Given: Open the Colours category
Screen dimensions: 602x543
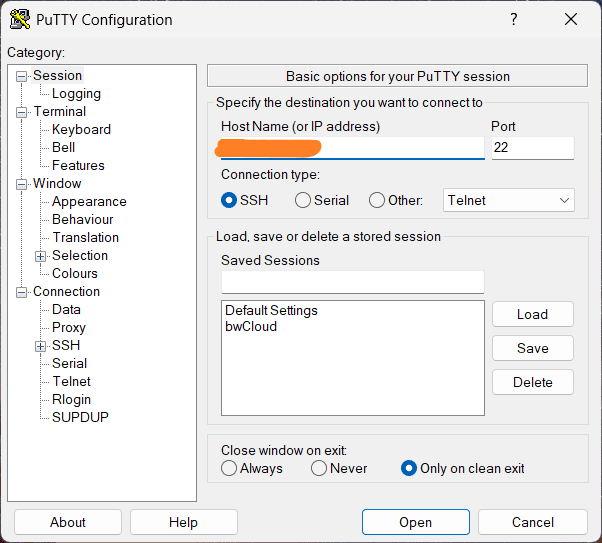Looking at the screenshot, I should (x=75, y=274).
